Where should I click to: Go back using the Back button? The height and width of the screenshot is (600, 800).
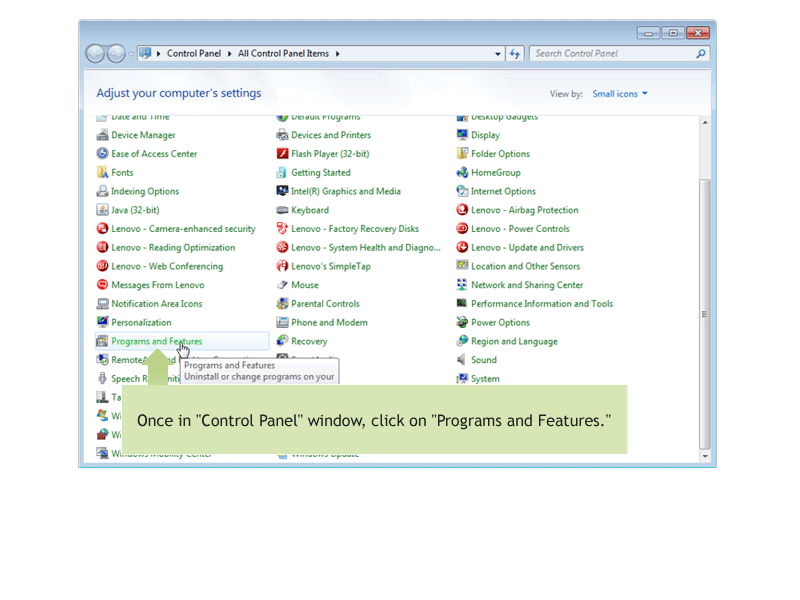[95, 54]
